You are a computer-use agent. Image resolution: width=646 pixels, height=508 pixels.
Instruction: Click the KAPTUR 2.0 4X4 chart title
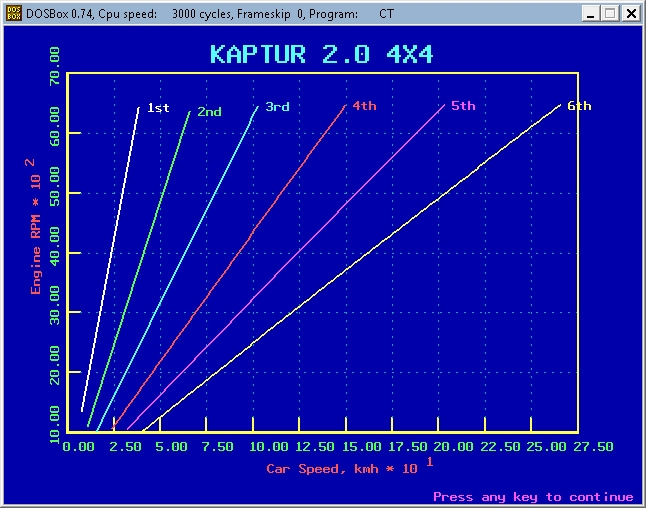(x=321, y=54)
